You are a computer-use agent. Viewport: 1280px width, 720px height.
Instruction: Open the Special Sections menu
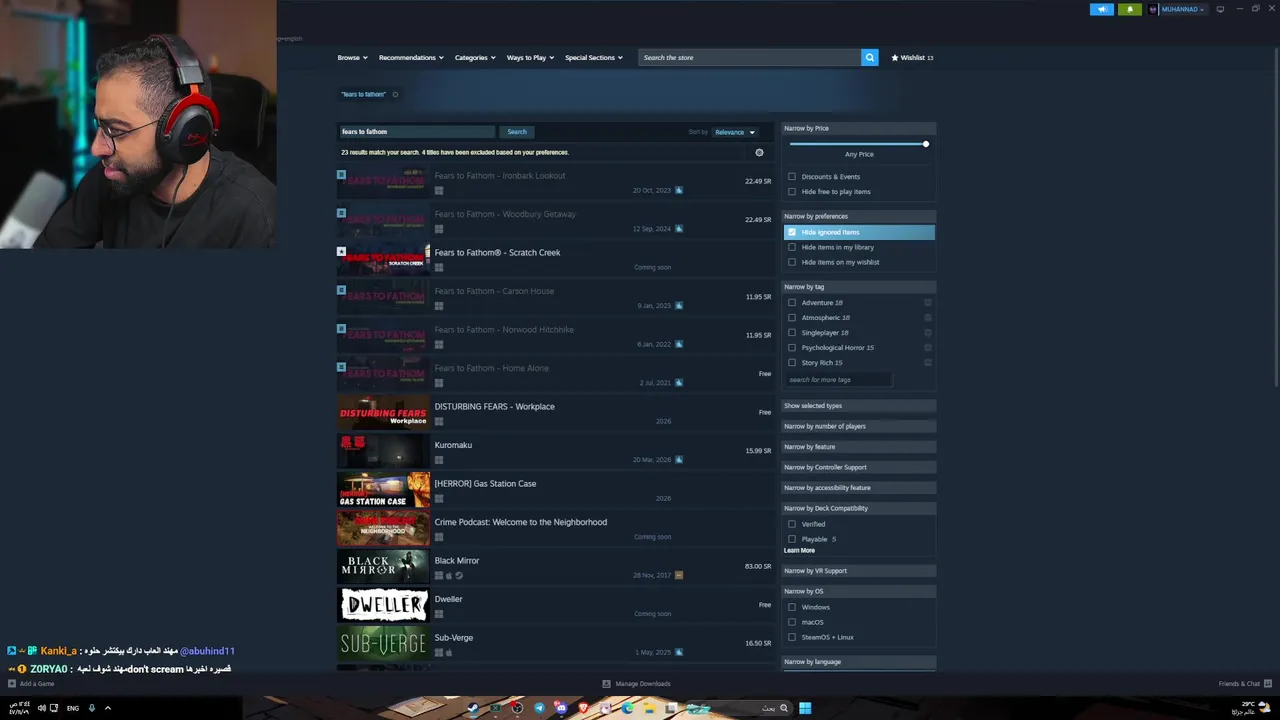pyautogui.click(x=593, y=57)
